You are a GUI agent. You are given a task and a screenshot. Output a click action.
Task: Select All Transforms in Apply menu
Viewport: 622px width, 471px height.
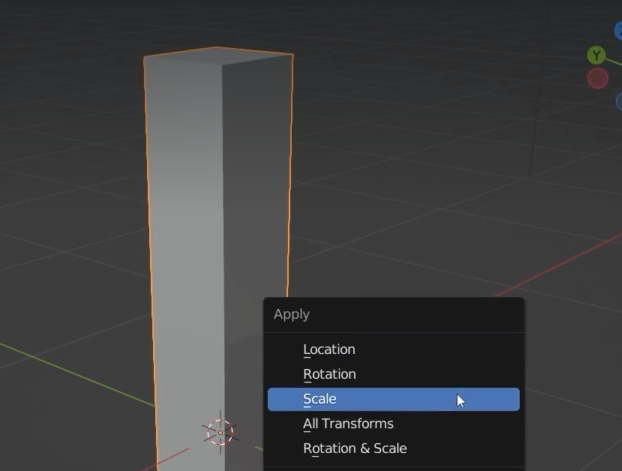tap(394, 424)
